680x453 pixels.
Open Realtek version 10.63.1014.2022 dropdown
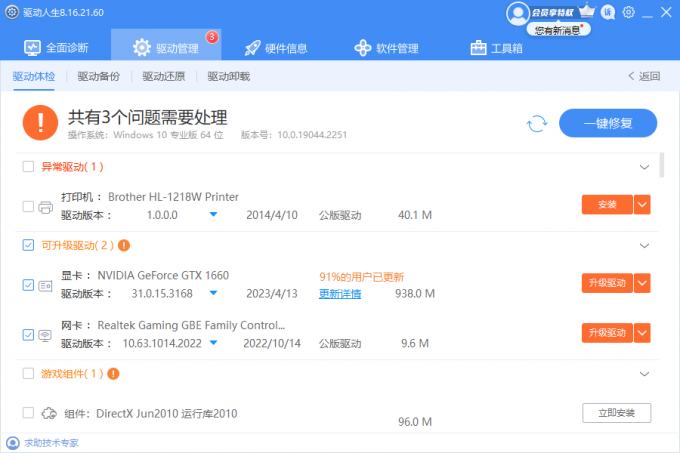point(213,343)
